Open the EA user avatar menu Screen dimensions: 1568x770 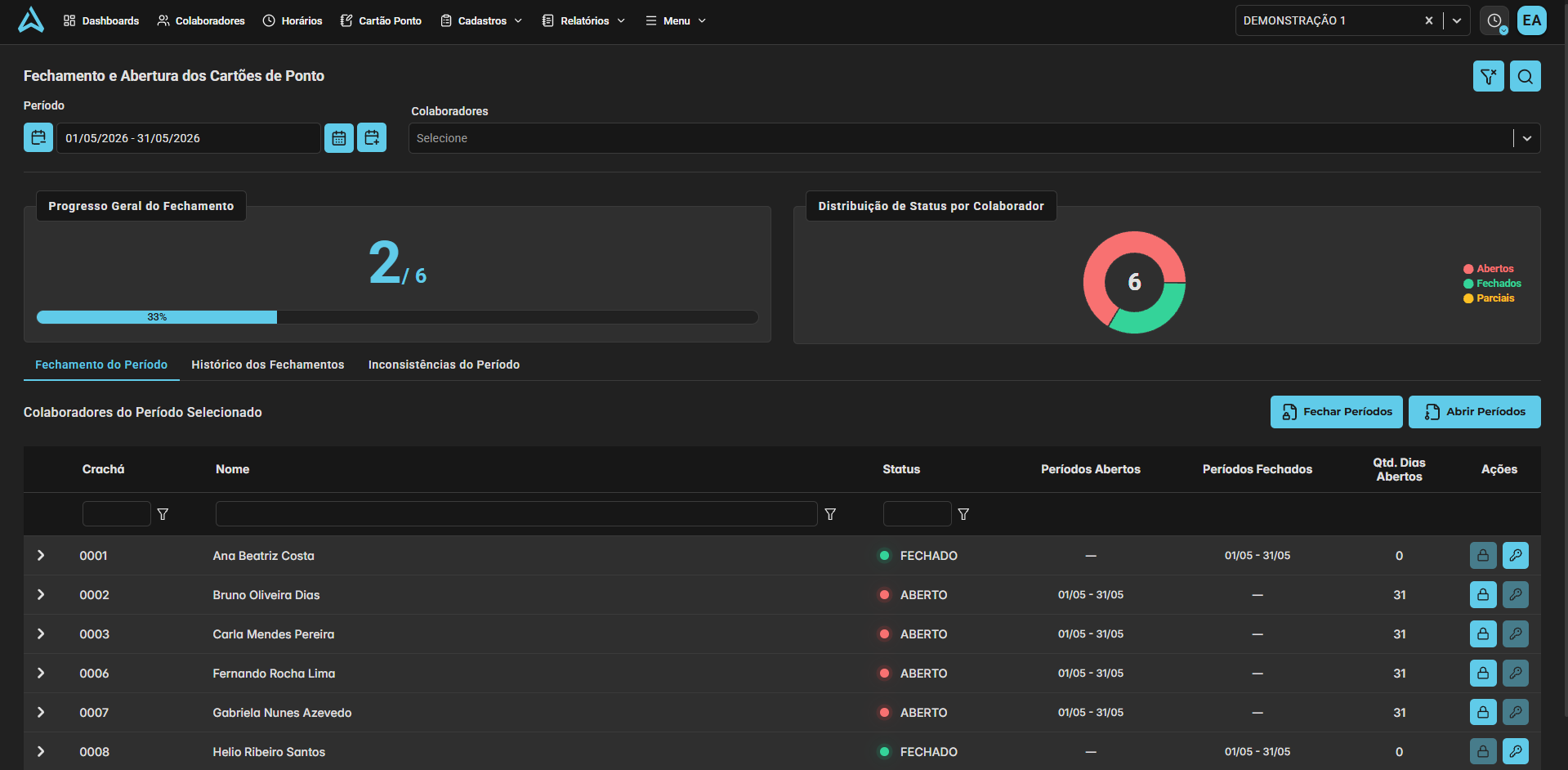tap(1532, 20)
